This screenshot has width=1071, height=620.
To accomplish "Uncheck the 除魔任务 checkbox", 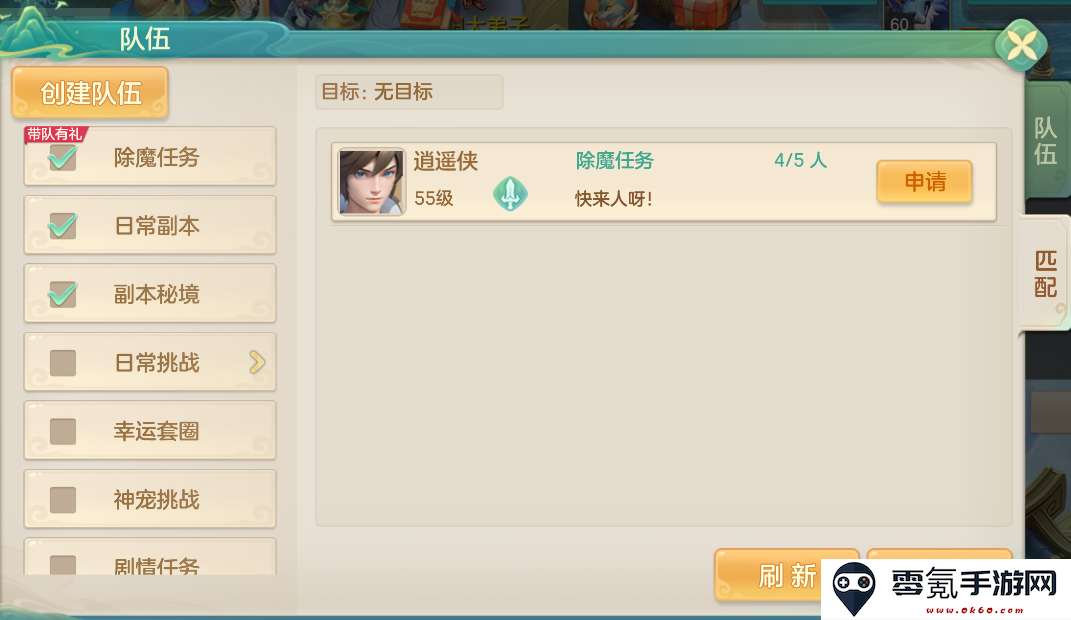I will tap(63, 158).
